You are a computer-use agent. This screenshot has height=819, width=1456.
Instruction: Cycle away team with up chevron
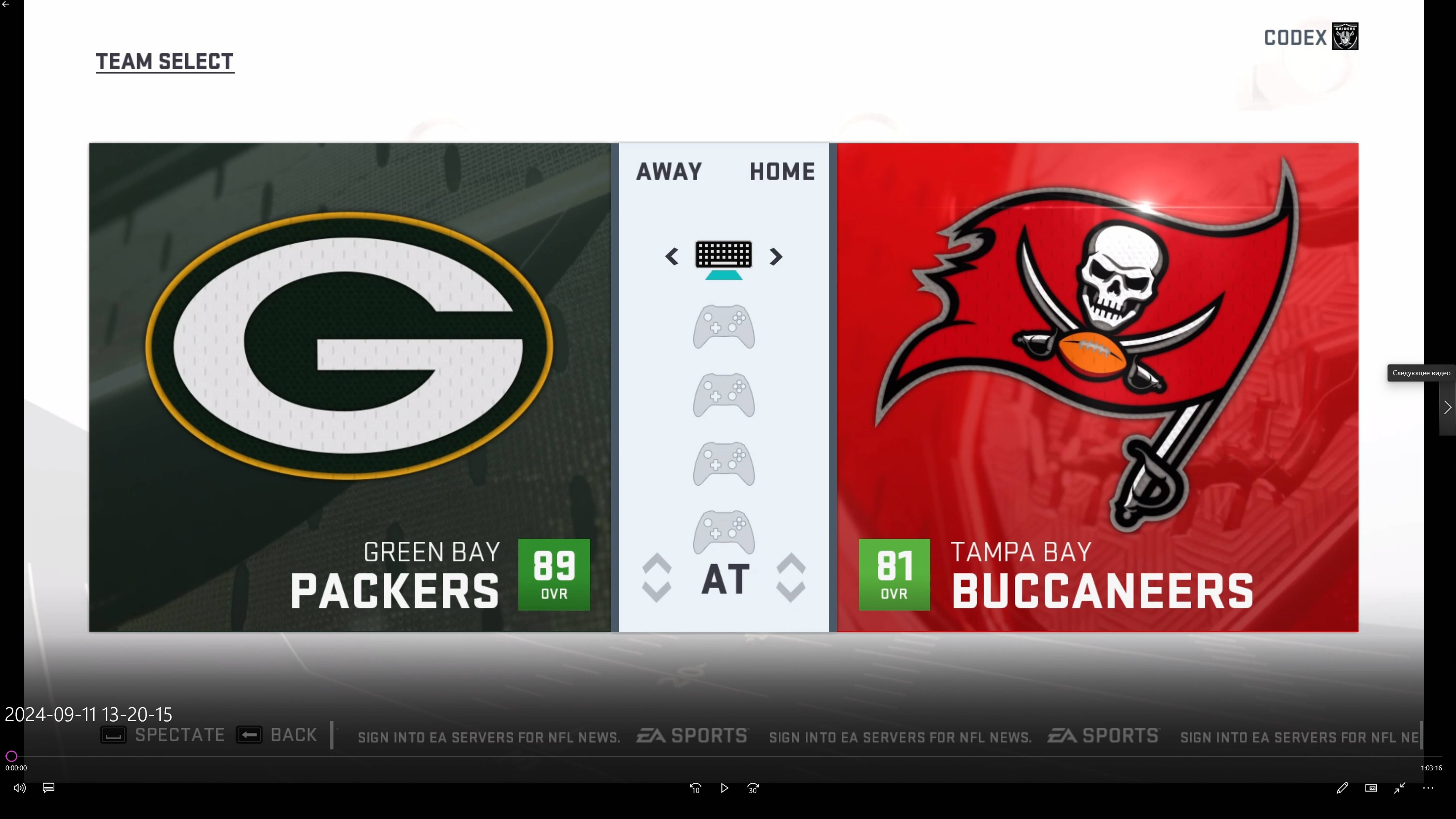click(657, 563)
